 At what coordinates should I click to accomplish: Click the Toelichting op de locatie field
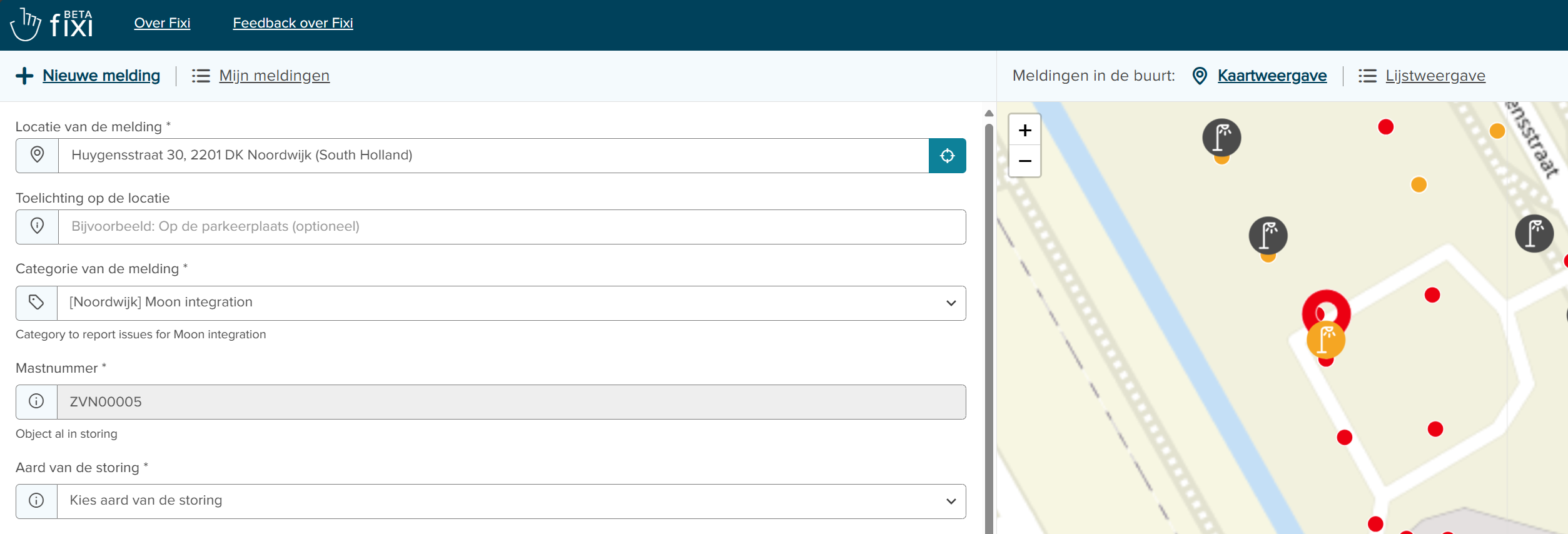[x=510, y=227]
